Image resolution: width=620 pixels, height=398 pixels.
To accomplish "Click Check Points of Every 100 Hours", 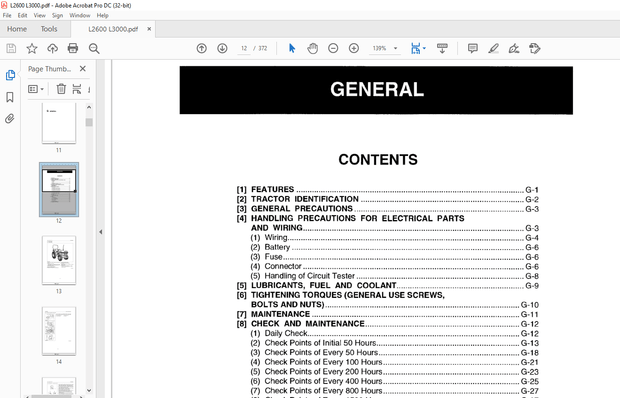I will tap(394, 362).
